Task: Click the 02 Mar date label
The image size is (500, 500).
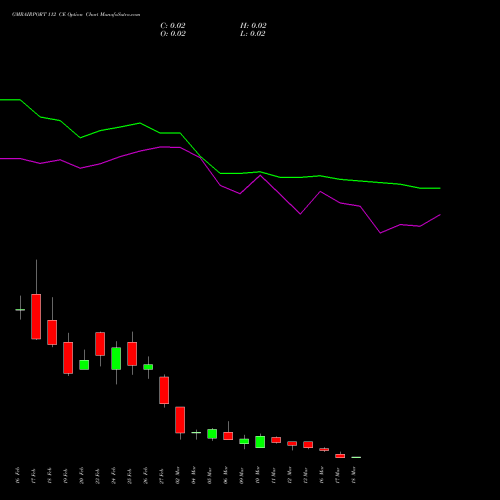Action: tap(178, 475)
